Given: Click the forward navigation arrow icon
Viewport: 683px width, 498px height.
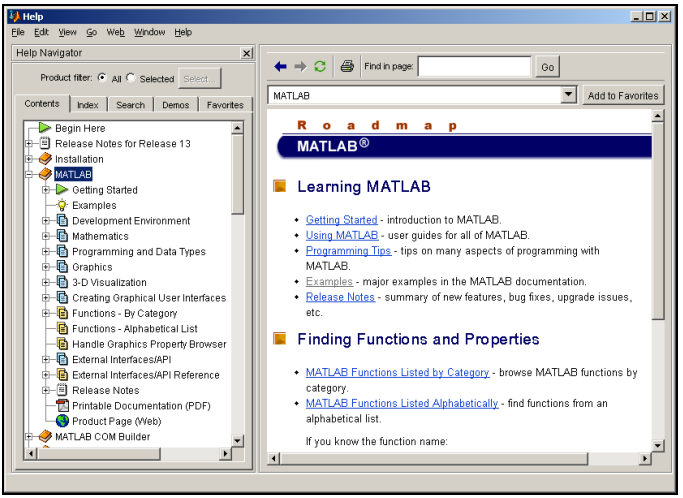Looking at the screenshot, I should click(300, 67).
